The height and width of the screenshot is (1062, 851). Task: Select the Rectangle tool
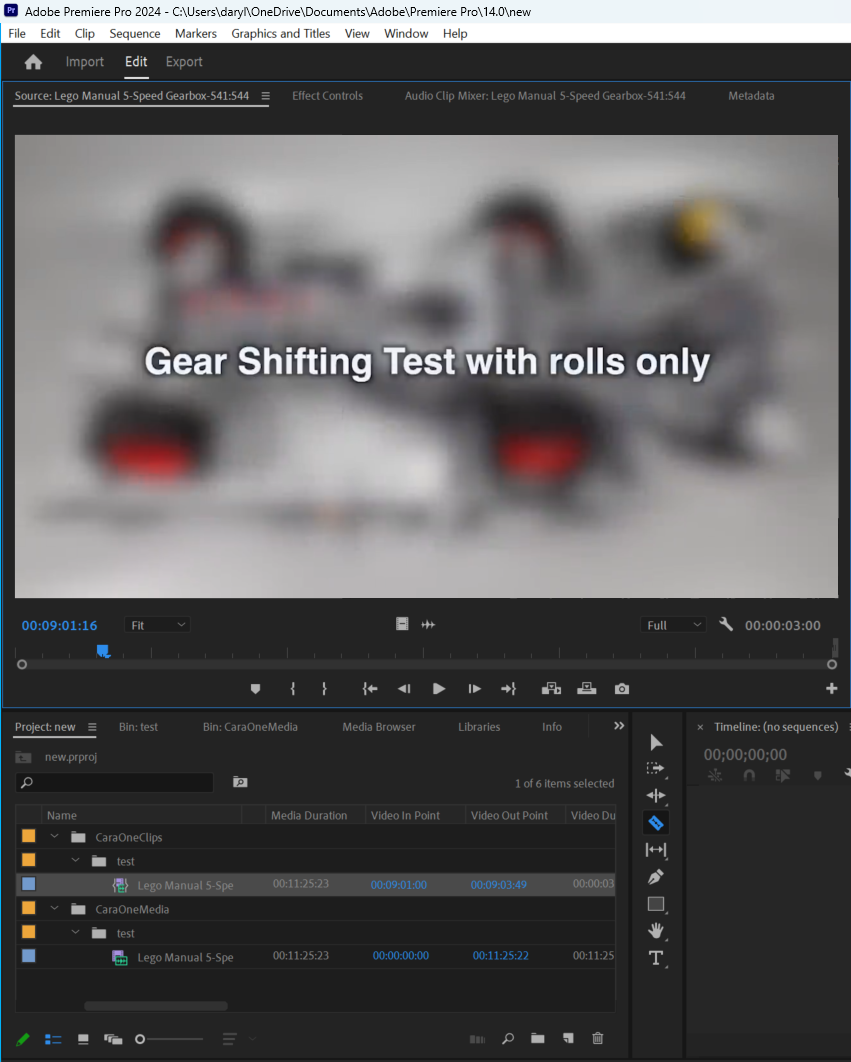(655, 904)
